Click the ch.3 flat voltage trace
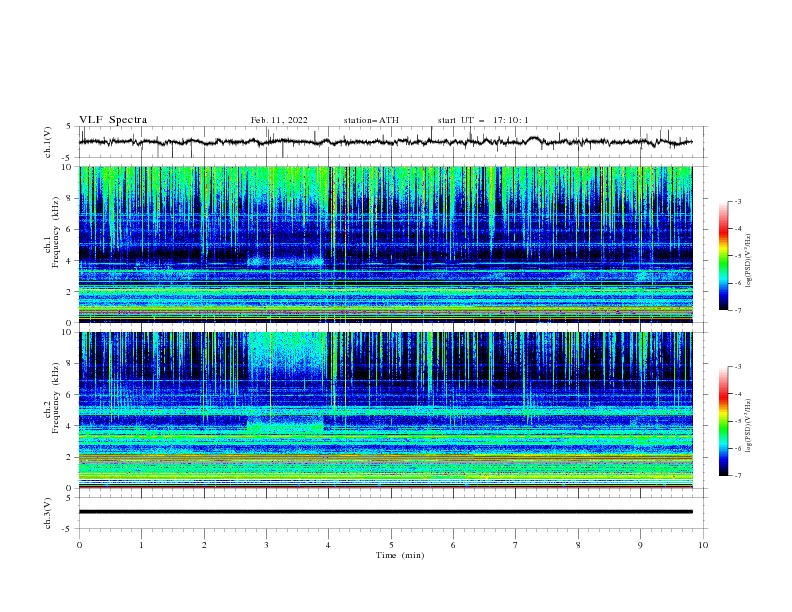This screenshot has height=612, width=792. (x=385, y=512)
